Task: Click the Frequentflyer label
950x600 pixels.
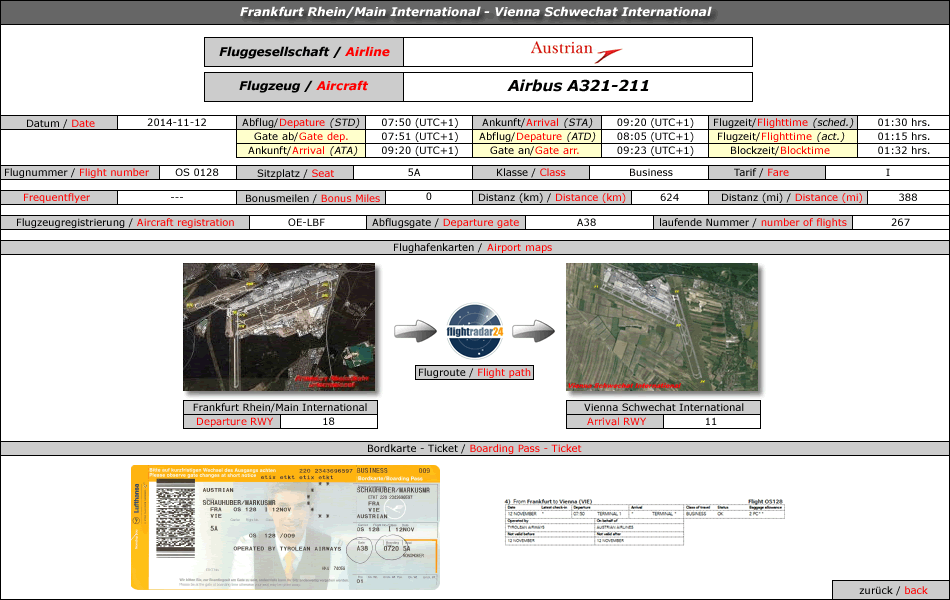Action: [57, 197]
